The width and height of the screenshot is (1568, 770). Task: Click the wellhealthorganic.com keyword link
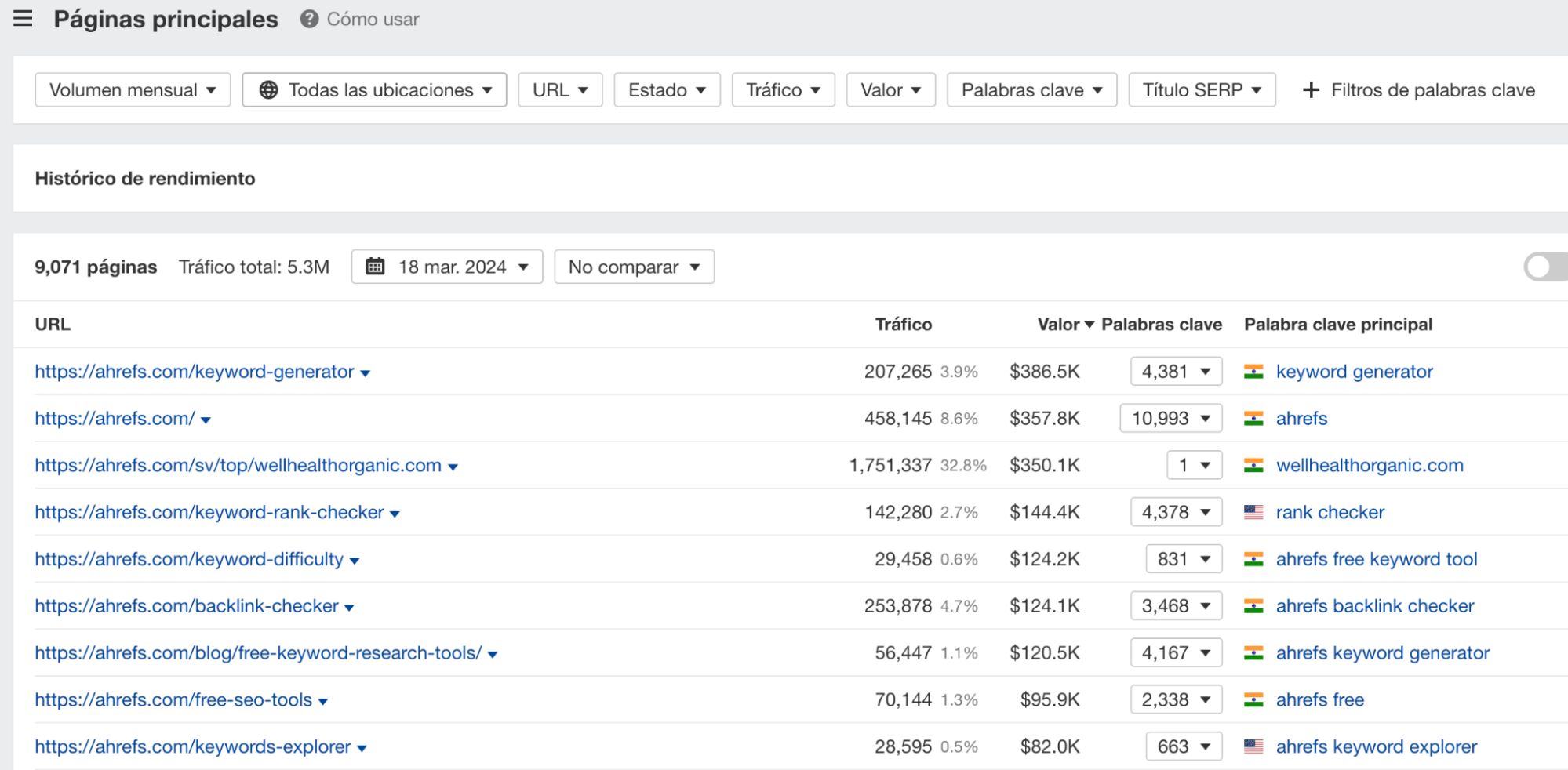pyautogui.click(x=1369, y=465)
